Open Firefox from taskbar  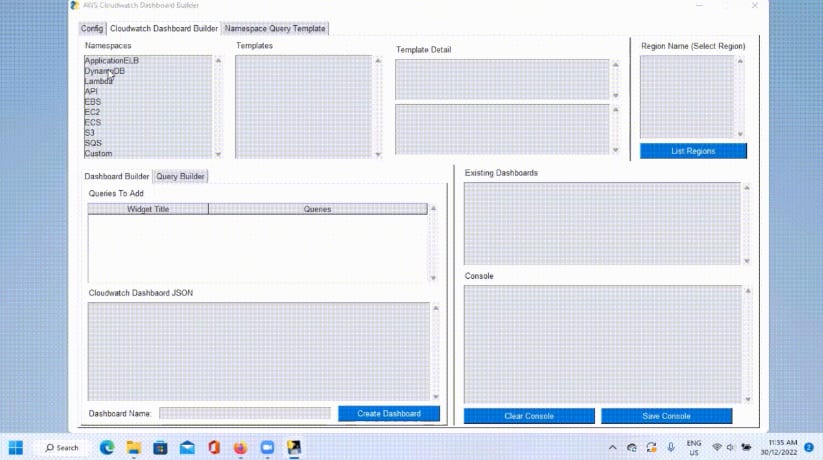point(240,447)
